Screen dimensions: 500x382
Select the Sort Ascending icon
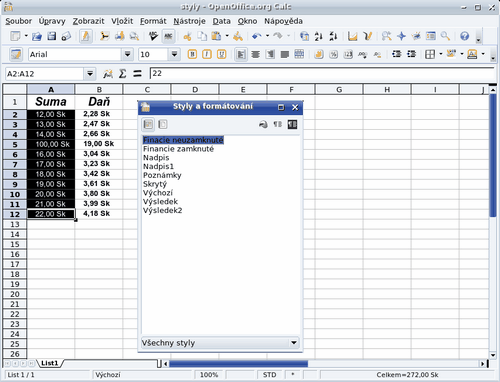tap(318, 36)
